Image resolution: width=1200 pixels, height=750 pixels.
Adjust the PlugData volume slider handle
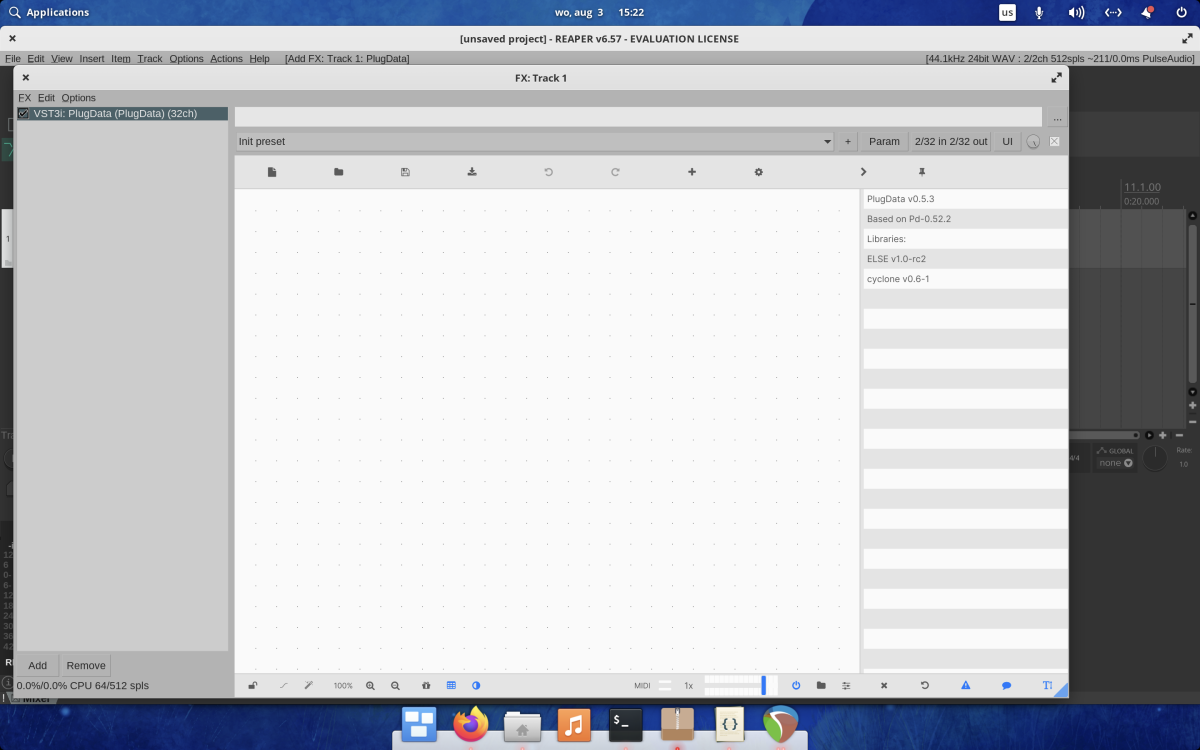(x=763, y=685)
